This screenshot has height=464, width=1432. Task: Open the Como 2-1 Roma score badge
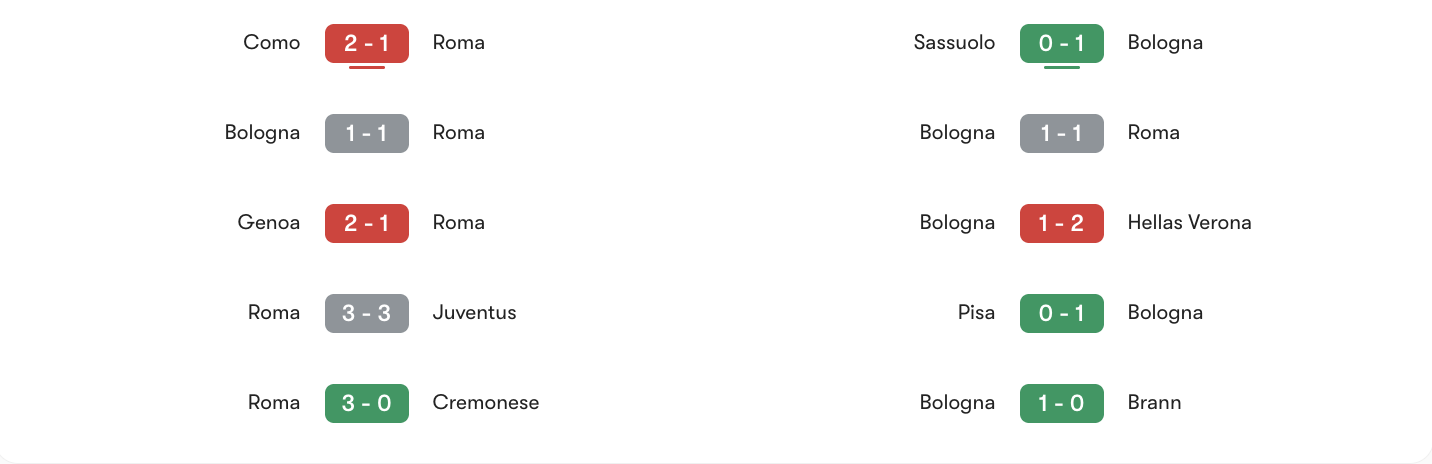[x=367, y=43]
